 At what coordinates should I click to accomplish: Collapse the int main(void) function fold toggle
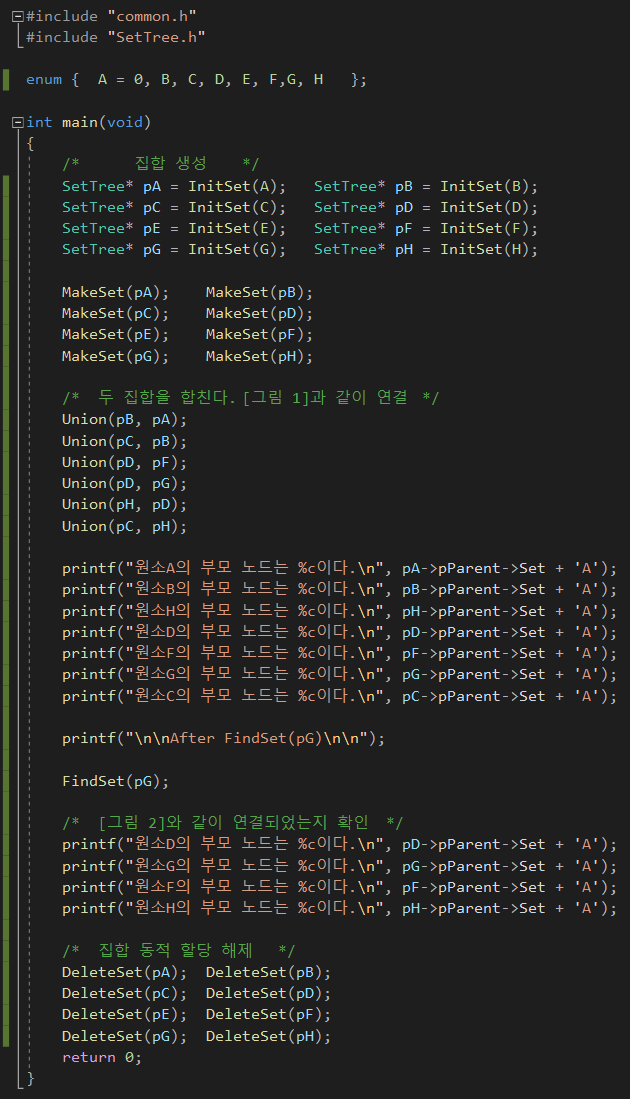click(18, 123)
